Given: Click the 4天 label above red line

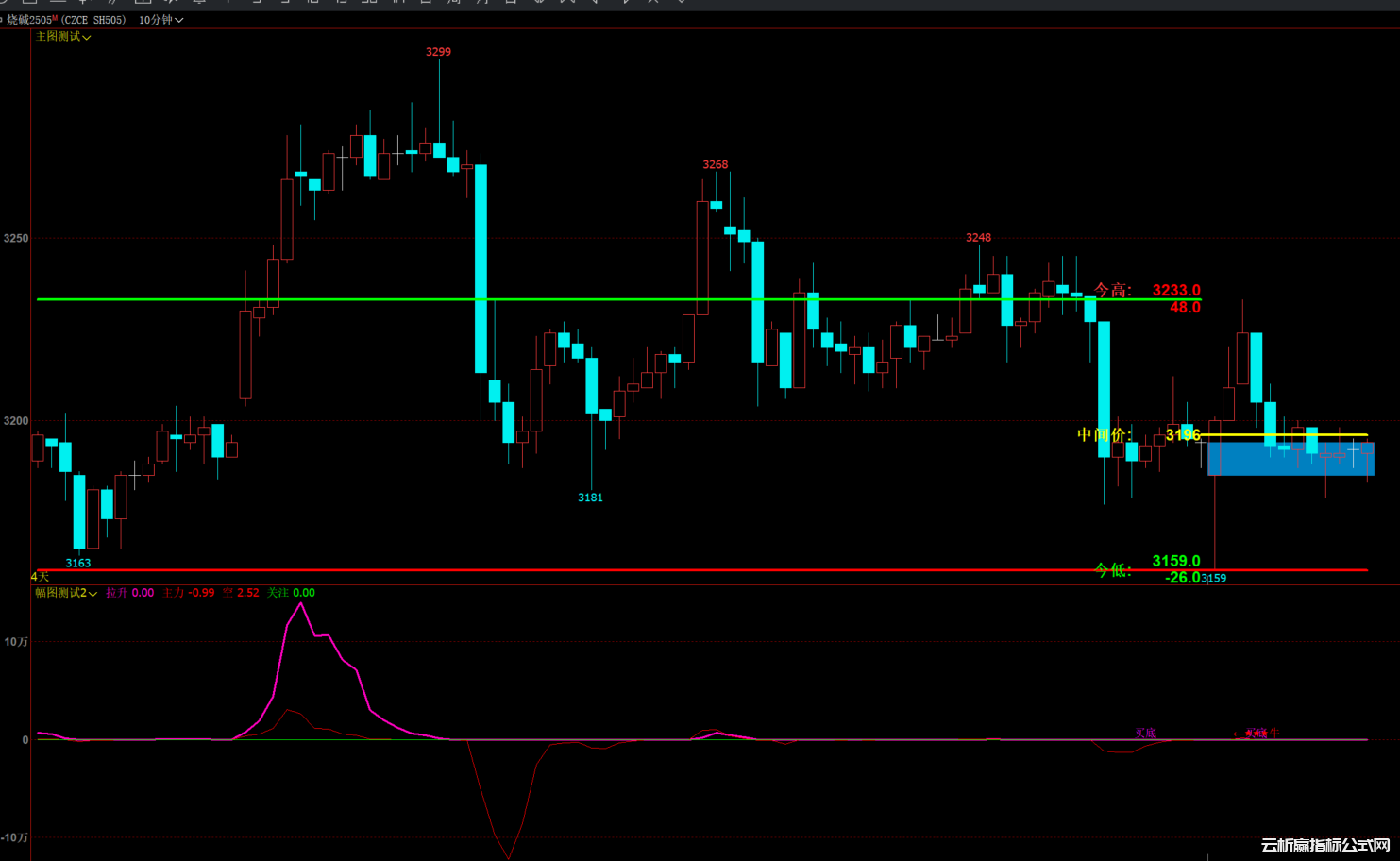Looking at the screenshot, I should point(40,577).
